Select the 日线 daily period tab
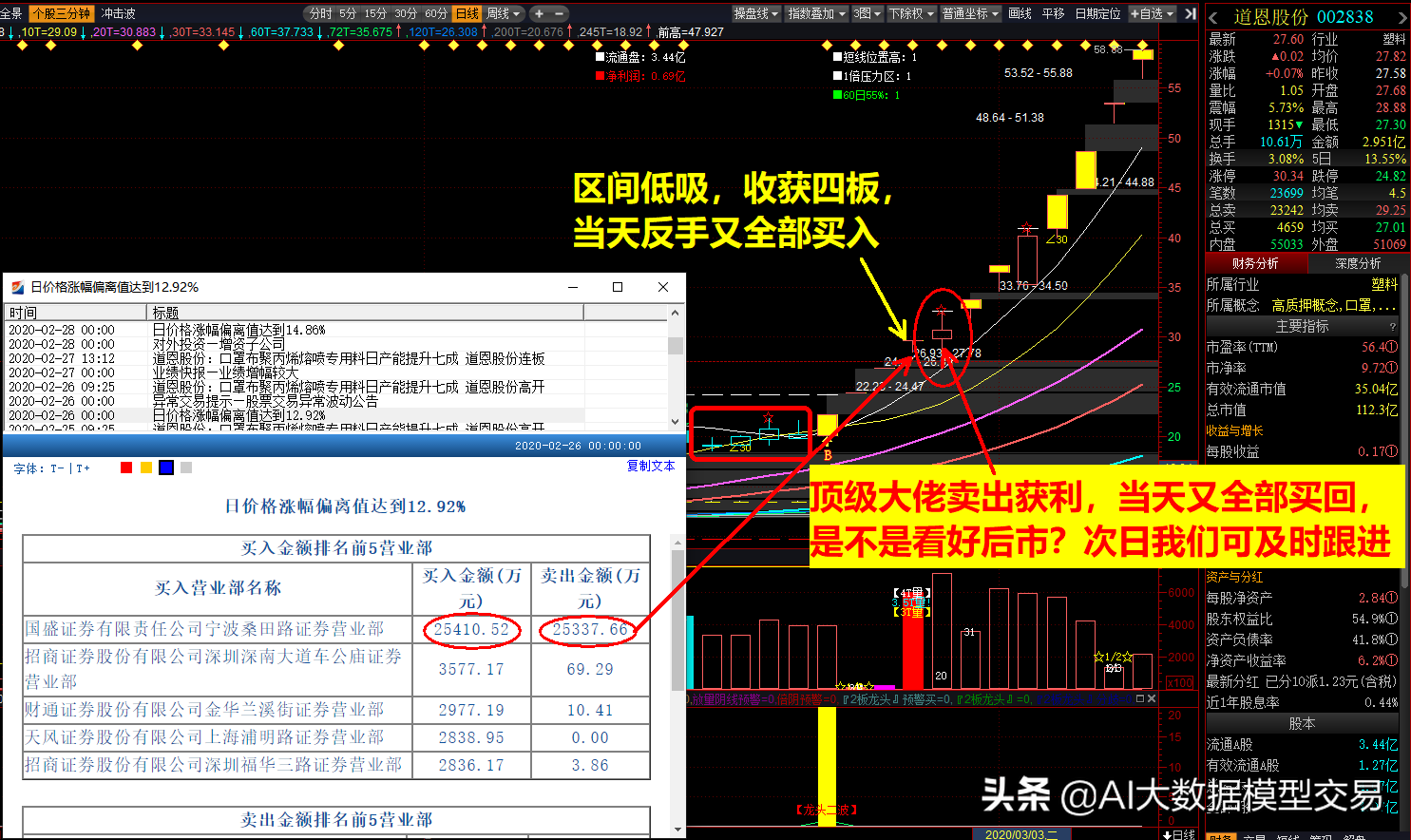This screenshot has height=840, width=1411. click(467, 13)
